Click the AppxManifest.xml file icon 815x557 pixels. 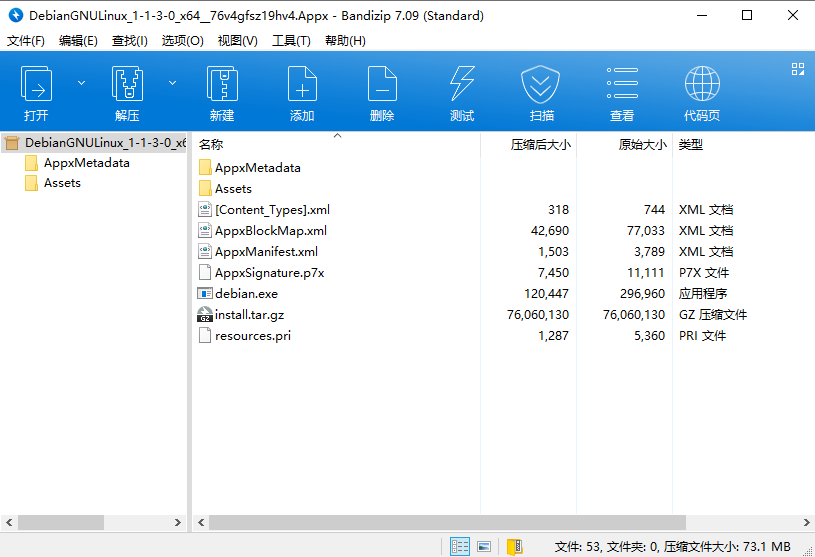(205, 251)
